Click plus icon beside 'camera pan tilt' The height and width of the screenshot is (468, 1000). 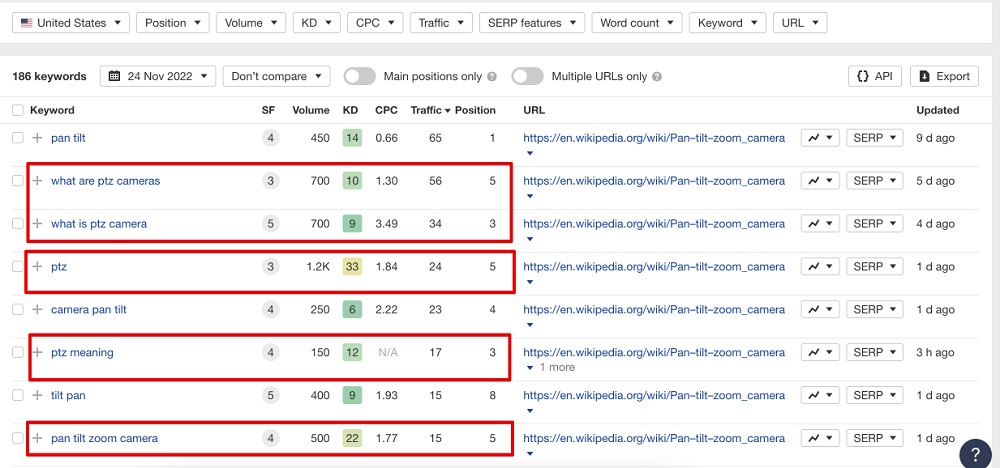coord(38,309)
